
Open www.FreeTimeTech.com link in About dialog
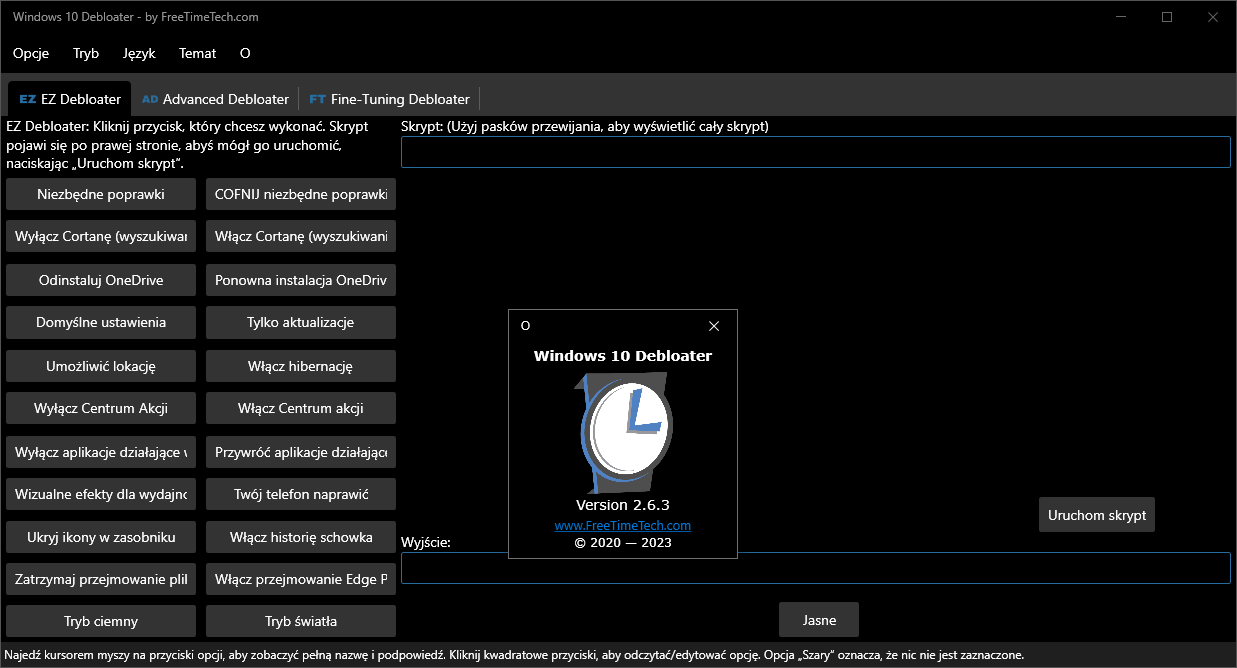[623, 525]
